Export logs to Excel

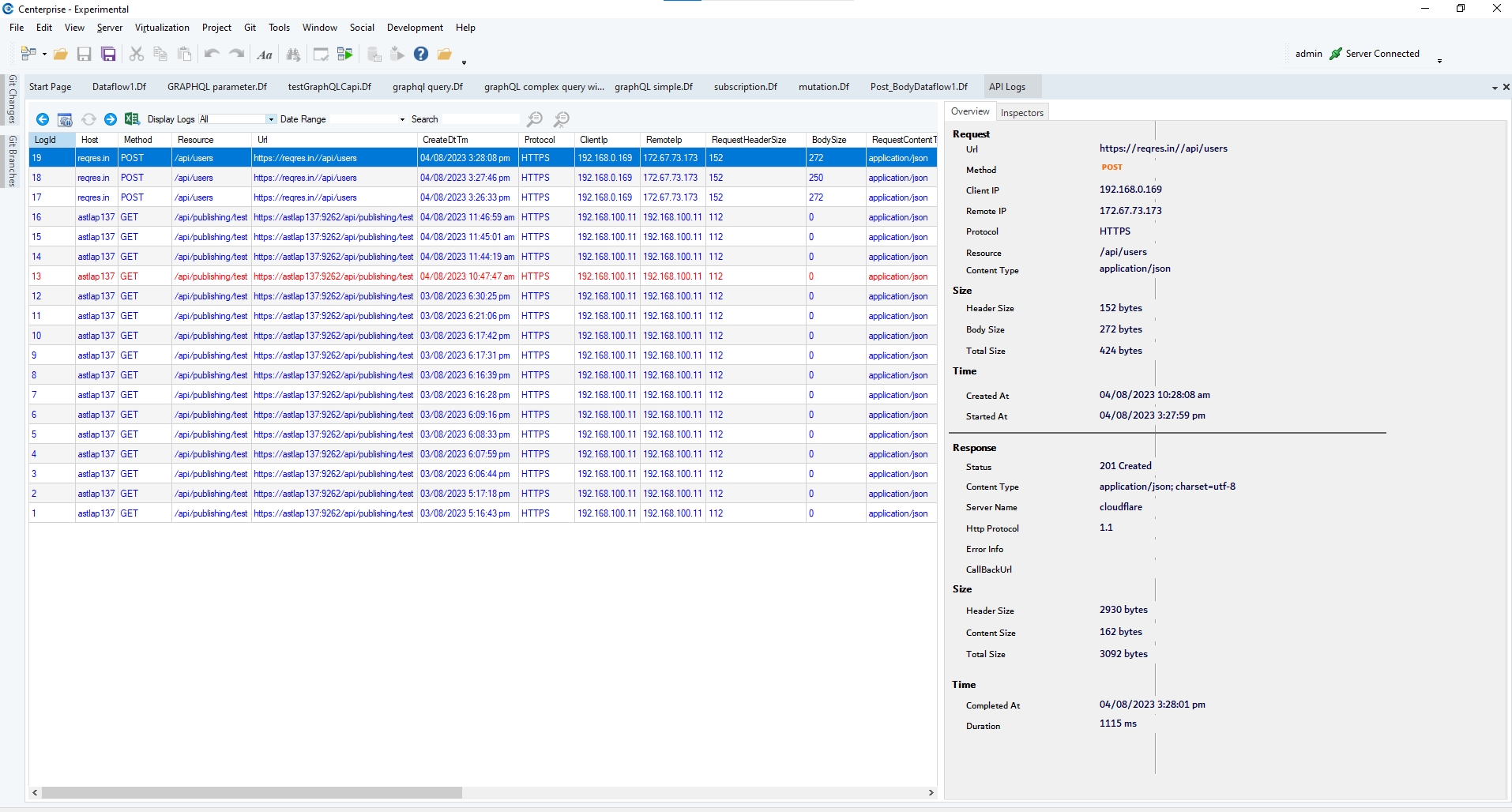pos(132,119)
